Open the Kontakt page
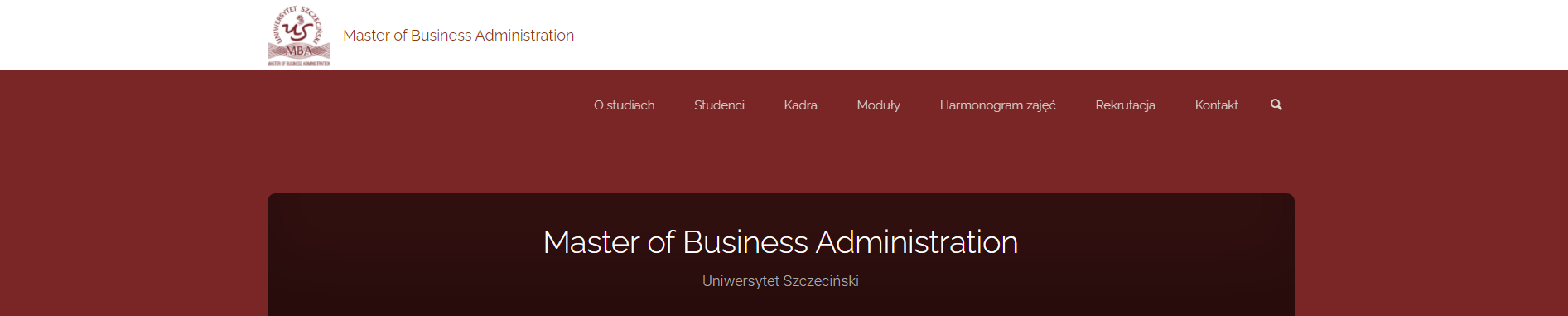 tap(1216, 105)
